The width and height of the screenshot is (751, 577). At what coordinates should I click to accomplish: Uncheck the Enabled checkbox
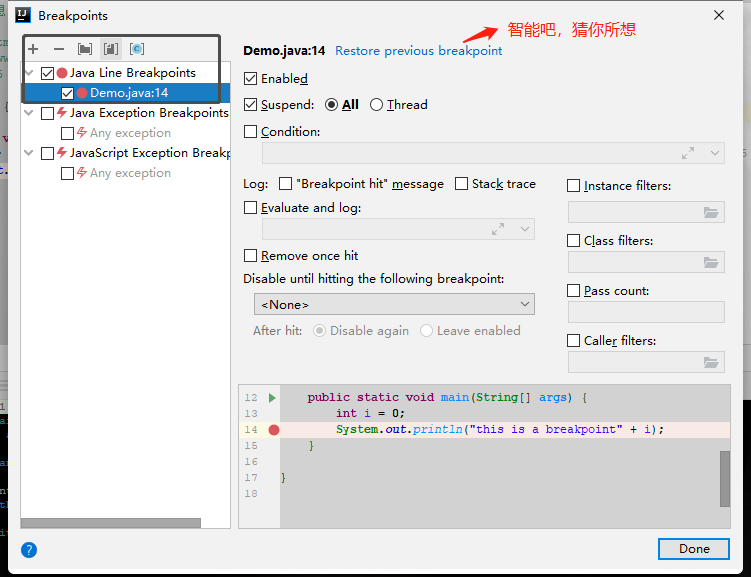click(251, 79)
